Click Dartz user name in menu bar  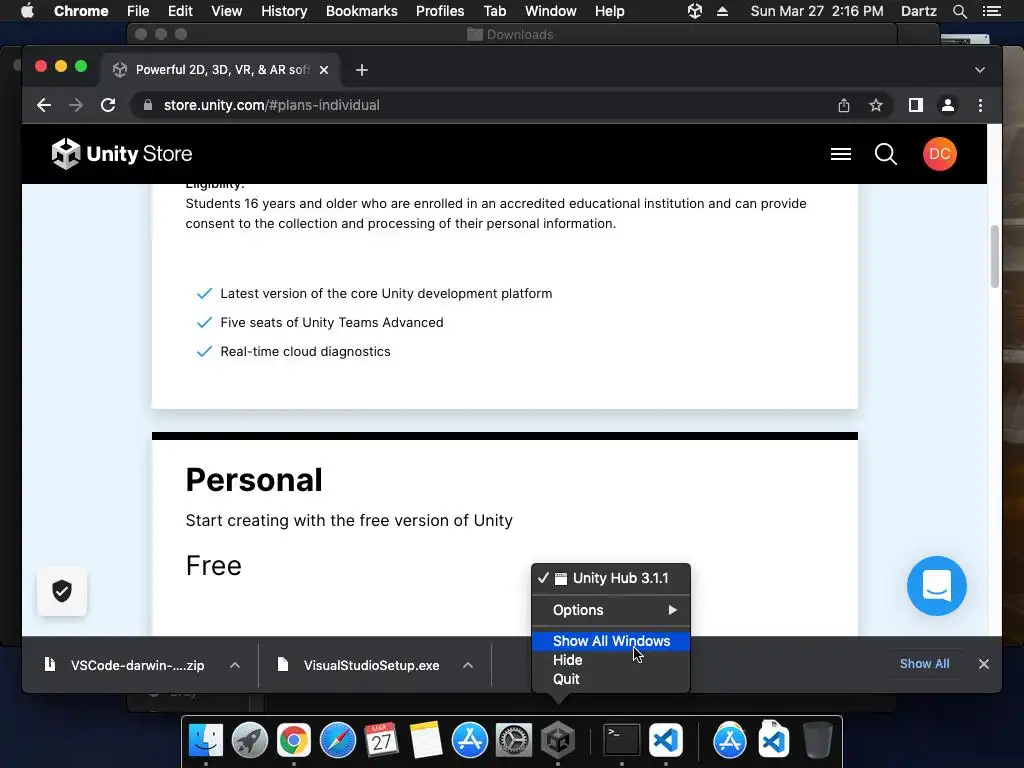(x=918, y=11)
